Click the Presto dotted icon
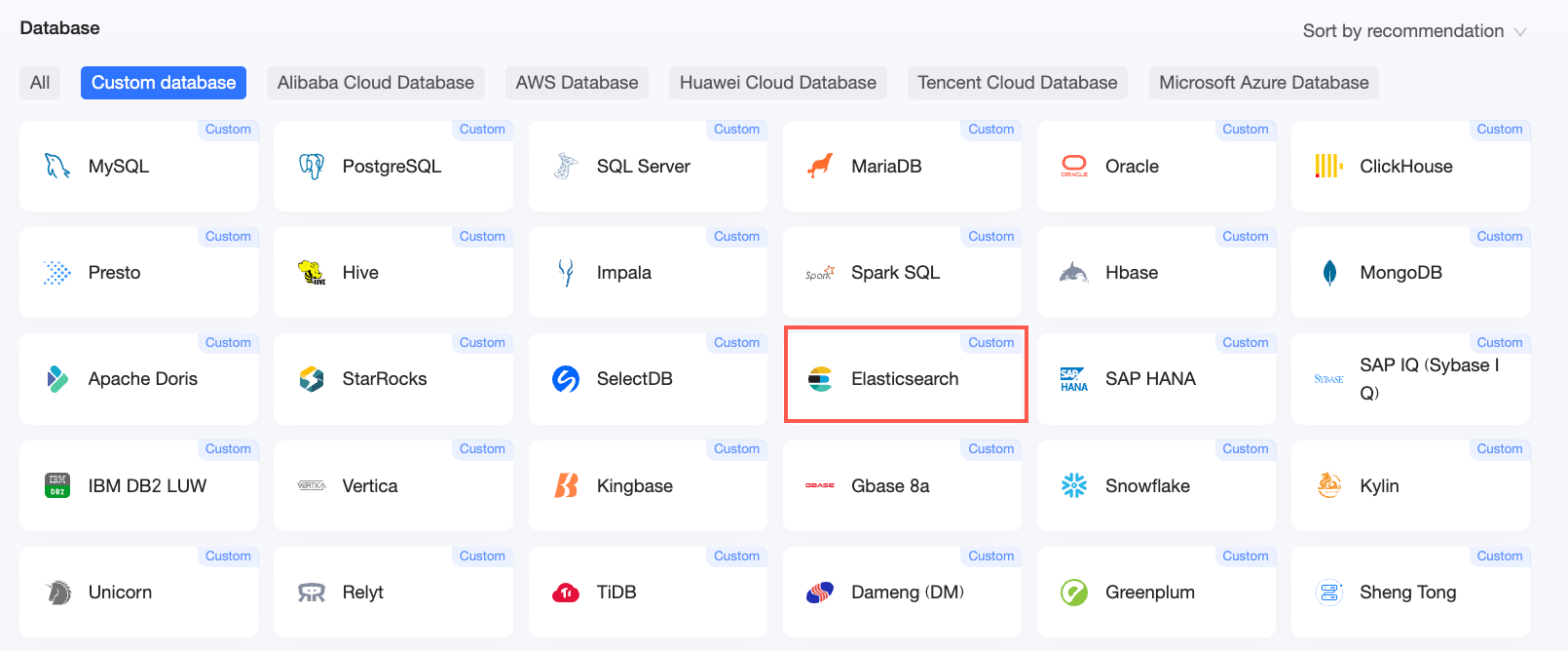 pyautogui.click(x=57, y=273)
